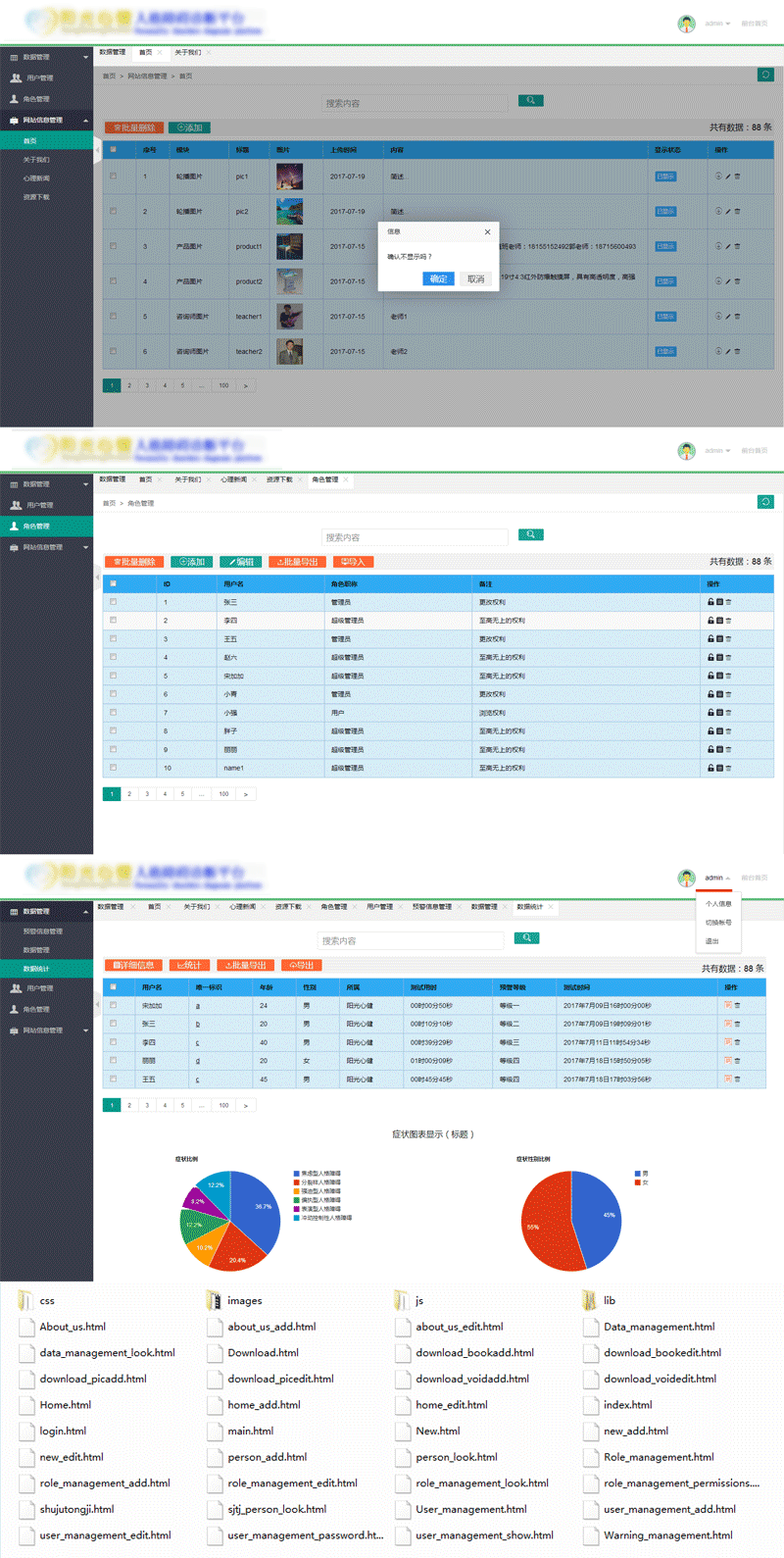Click blue 男 legend swatch in gender chart
Image resolution: width=784 pixels, height=1558 pixels.
point(638,1173)
